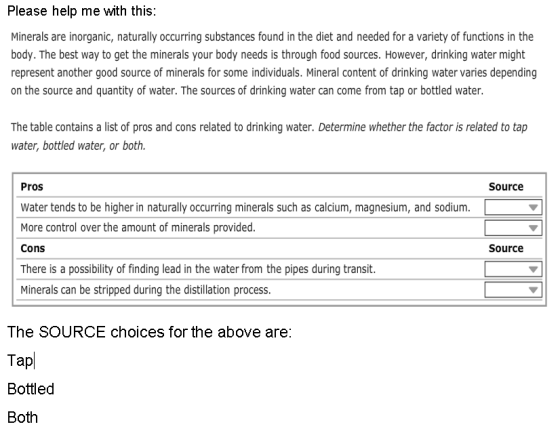Viewport: 560px width, 433px height.
Task: Click the arrow icon on the calcium, magnesium row dropdown
Action: 533,208
